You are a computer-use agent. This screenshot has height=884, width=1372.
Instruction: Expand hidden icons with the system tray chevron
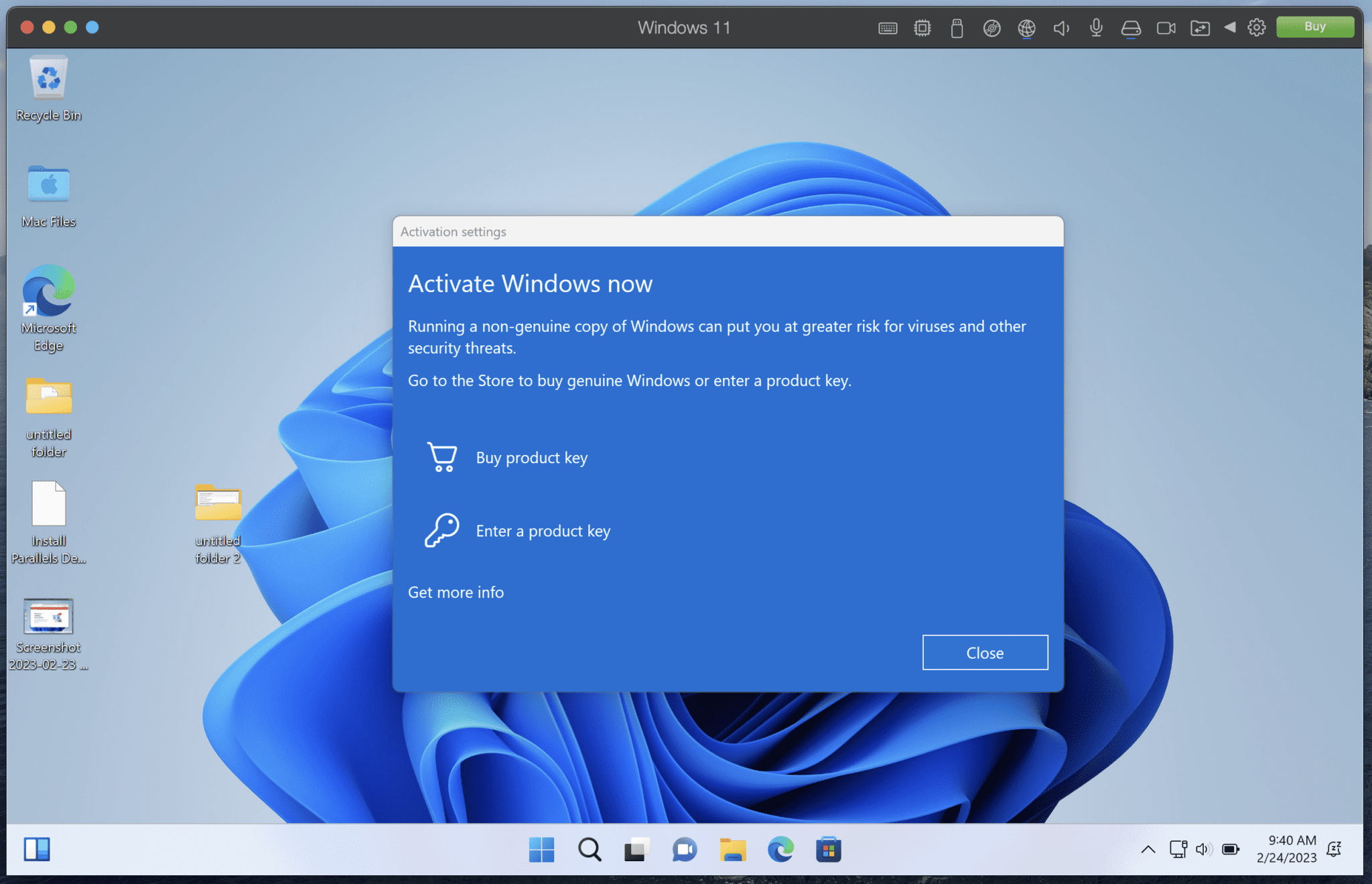click(x=1148, y=848)
